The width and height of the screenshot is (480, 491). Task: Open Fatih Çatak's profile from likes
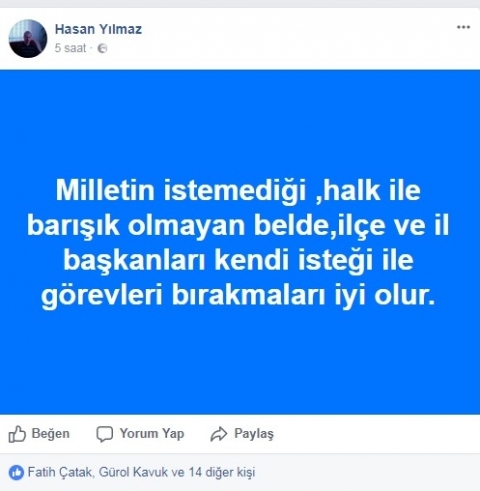[60, 472]
